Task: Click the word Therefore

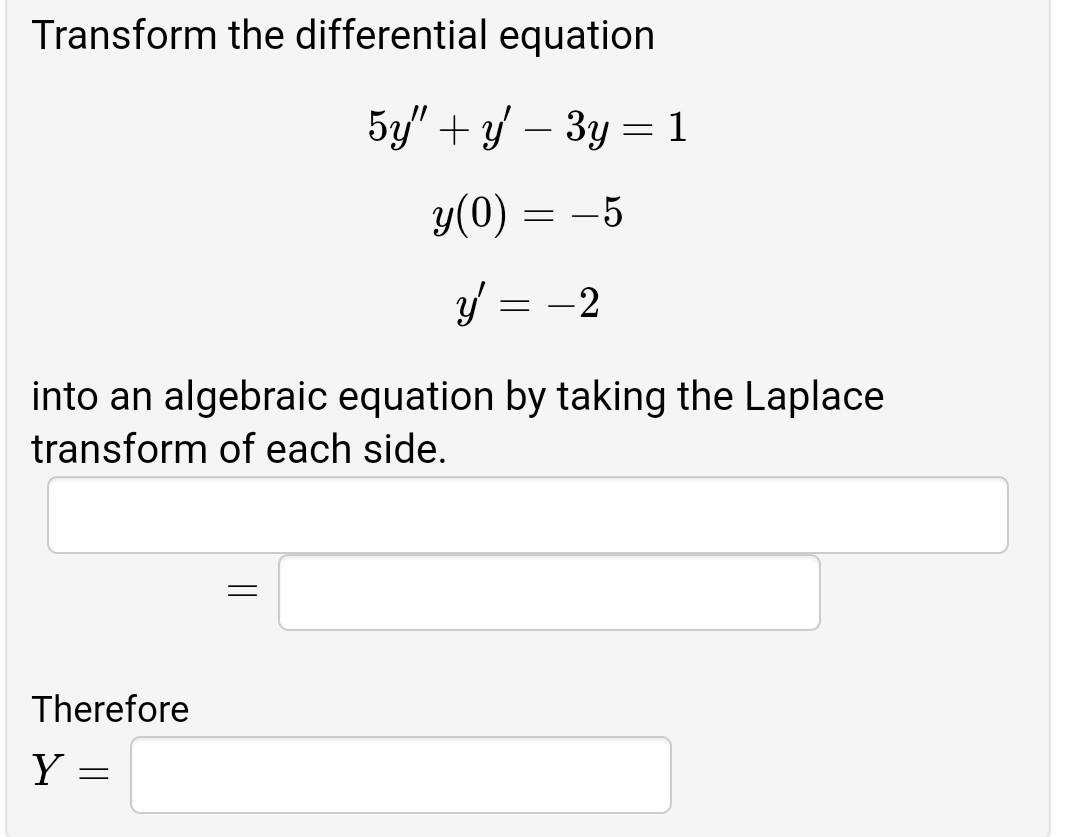Action: 110,710
